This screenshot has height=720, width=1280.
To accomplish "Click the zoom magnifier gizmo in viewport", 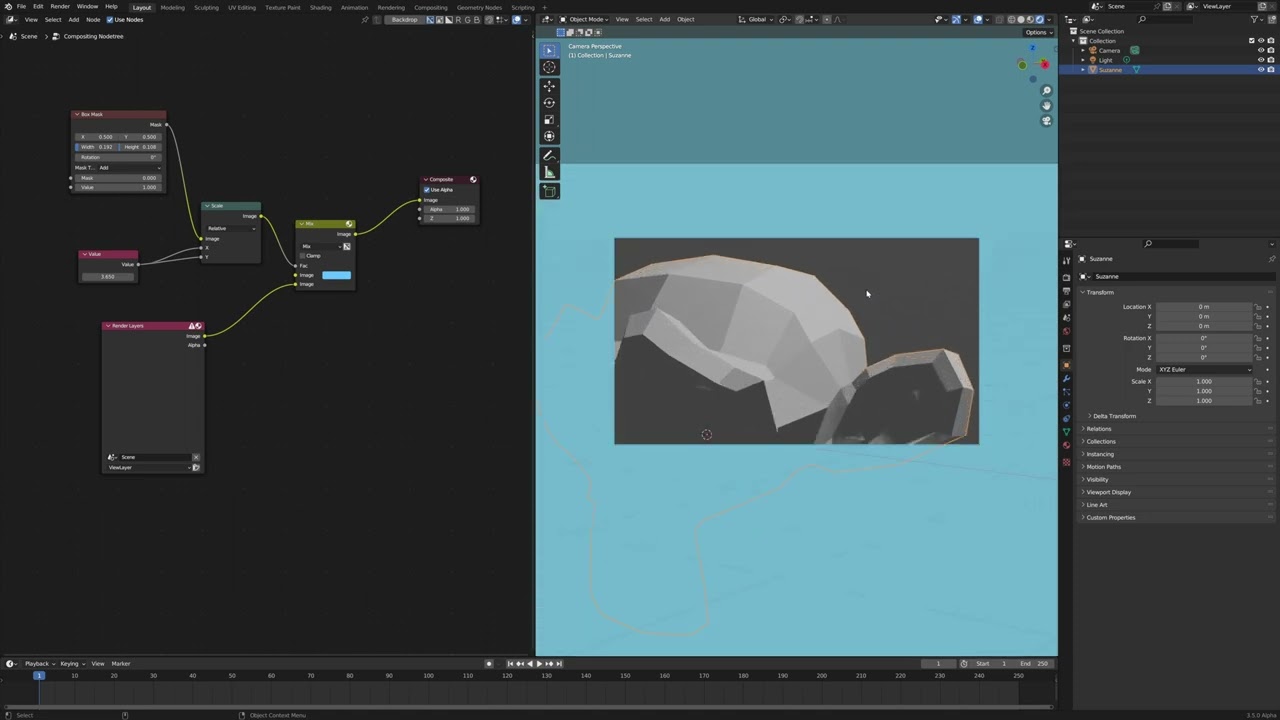I will [1046, 91].
